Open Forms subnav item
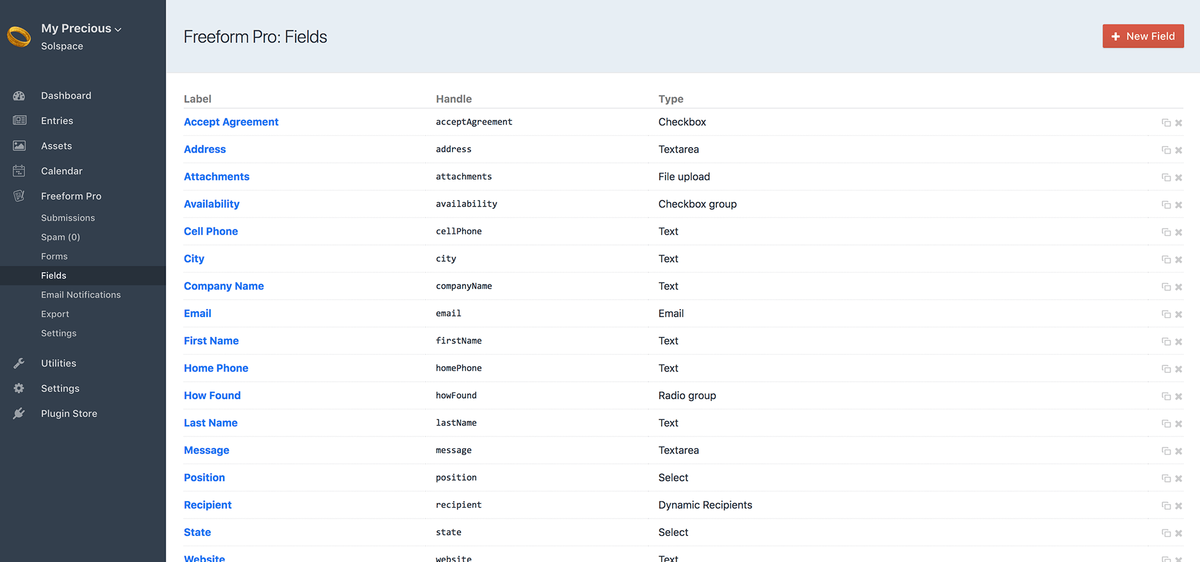Viewport: 1200px width, 562px height. tap(54, 256)
